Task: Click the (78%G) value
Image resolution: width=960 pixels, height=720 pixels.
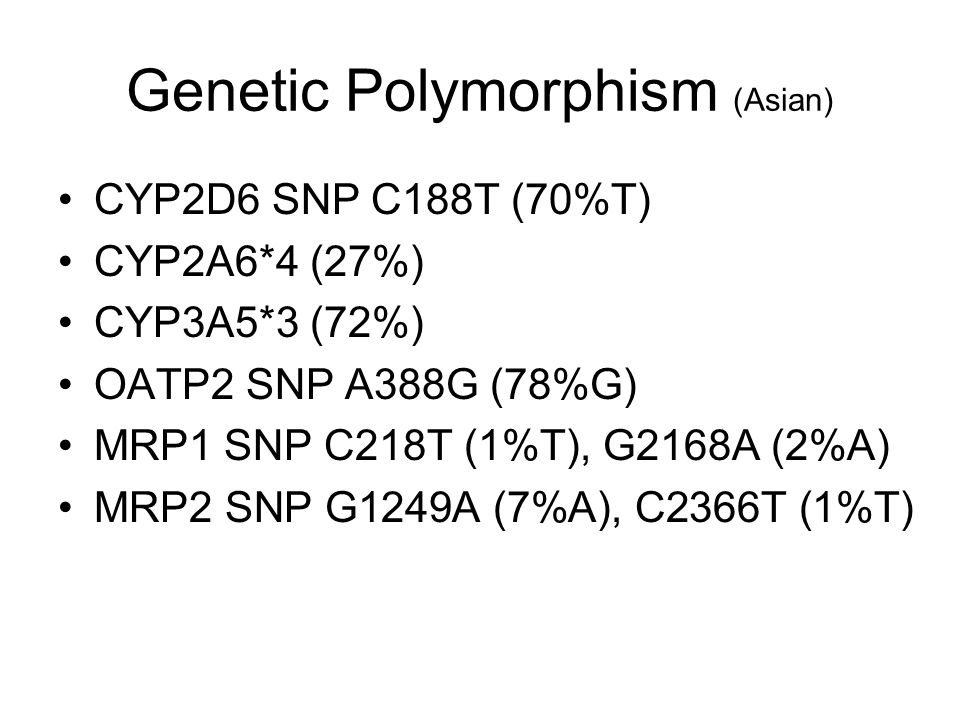Action: [564, 384]
